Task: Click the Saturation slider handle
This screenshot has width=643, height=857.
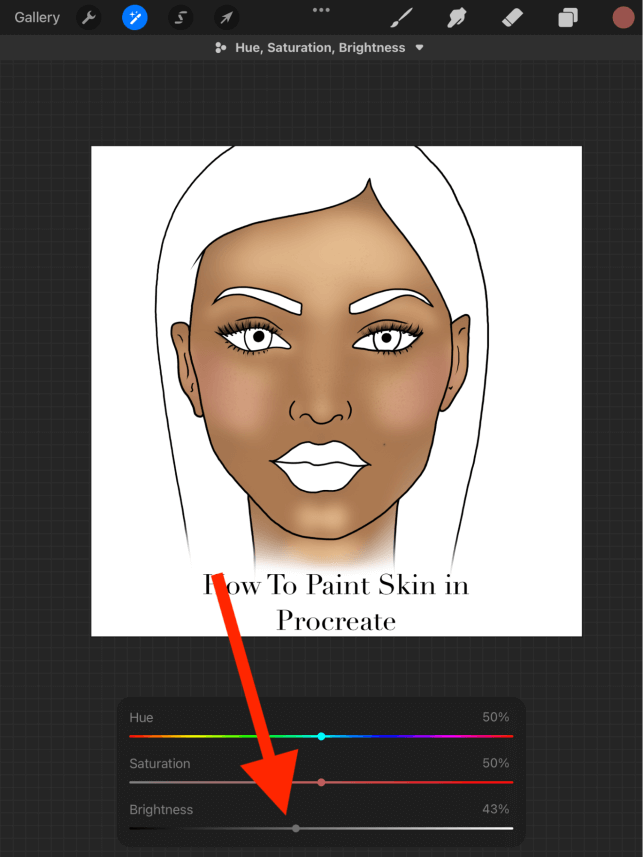Action: pyautogui.click(x=322, y=782)
